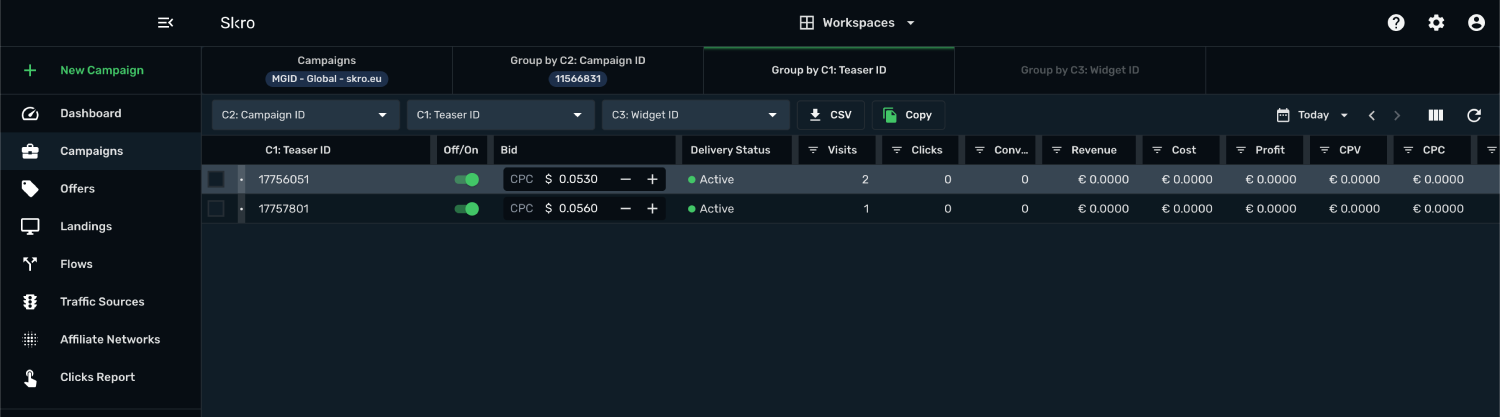Open the Revenue column filter icon
The height and width of the screenshot is (417, 1500).
click(x=1056, y=150)
